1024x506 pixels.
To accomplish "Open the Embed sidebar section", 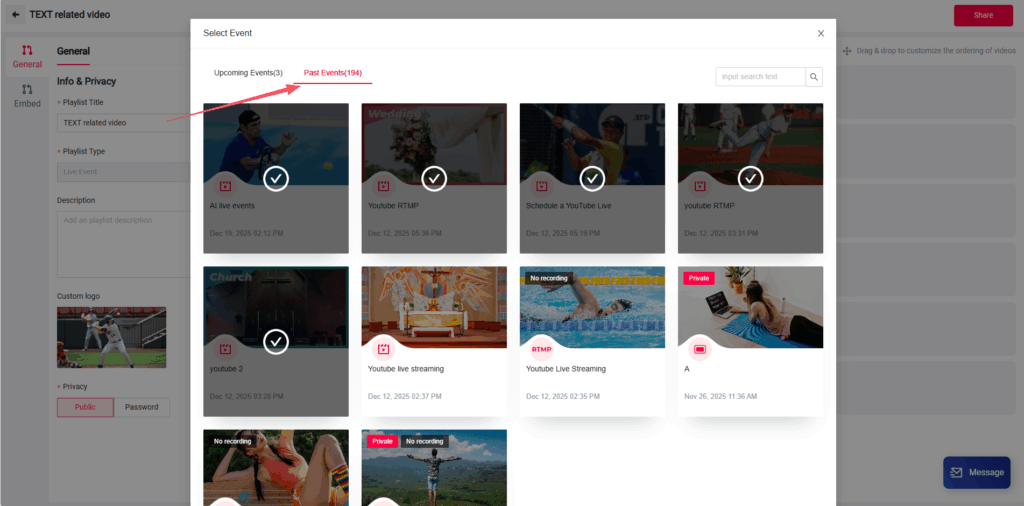I will point(27,96).
